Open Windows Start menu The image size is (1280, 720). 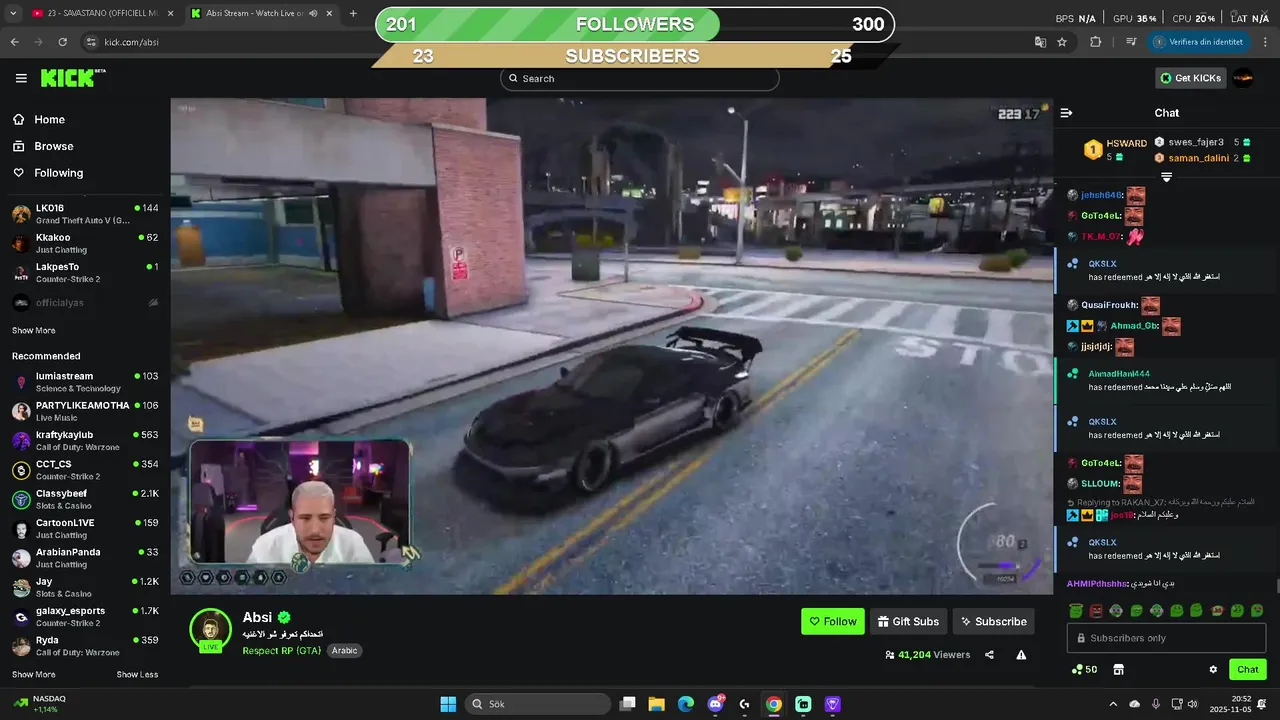pyautogui.click(x=448, y=704)
